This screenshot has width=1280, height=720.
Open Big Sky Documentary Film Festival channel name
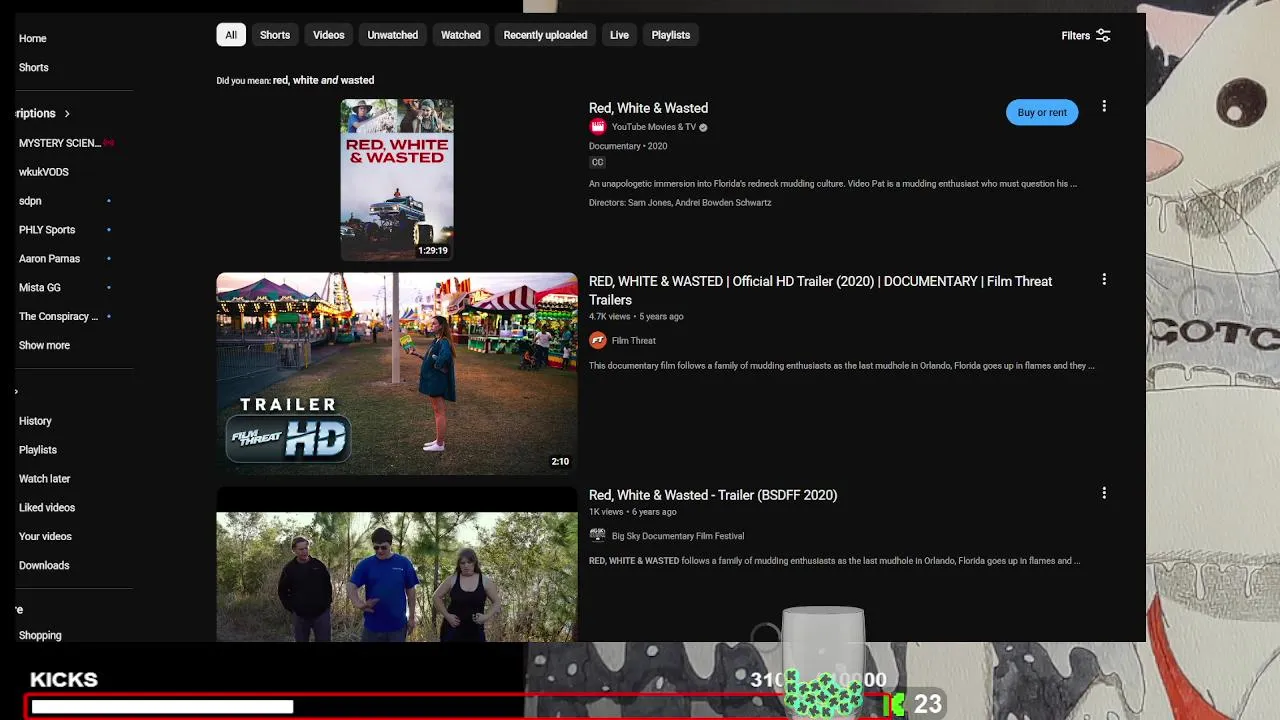(x=678, y=536)
